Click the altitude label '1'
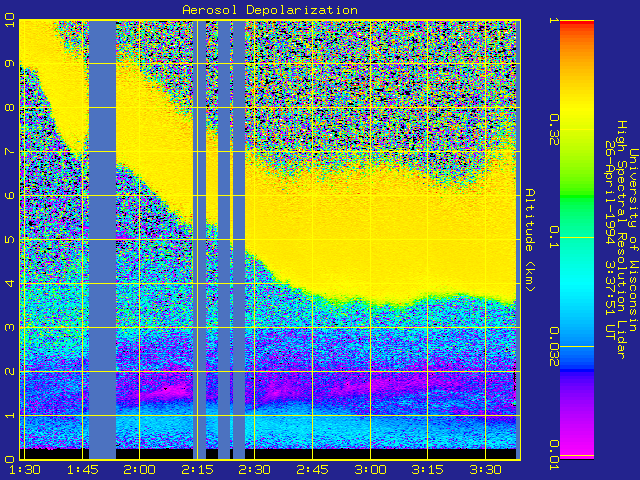The height and width of the screenshot is (480, 640). click(10, 416)
